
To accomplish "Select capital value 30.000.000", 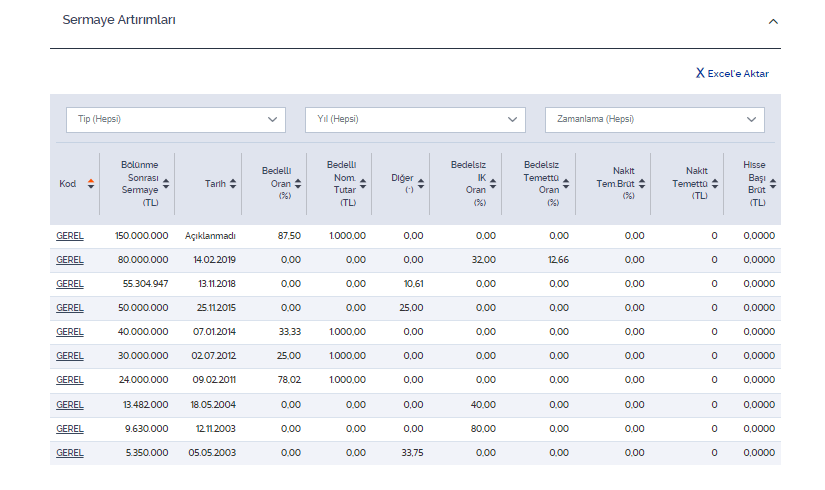I will click(x=143, y=356).
